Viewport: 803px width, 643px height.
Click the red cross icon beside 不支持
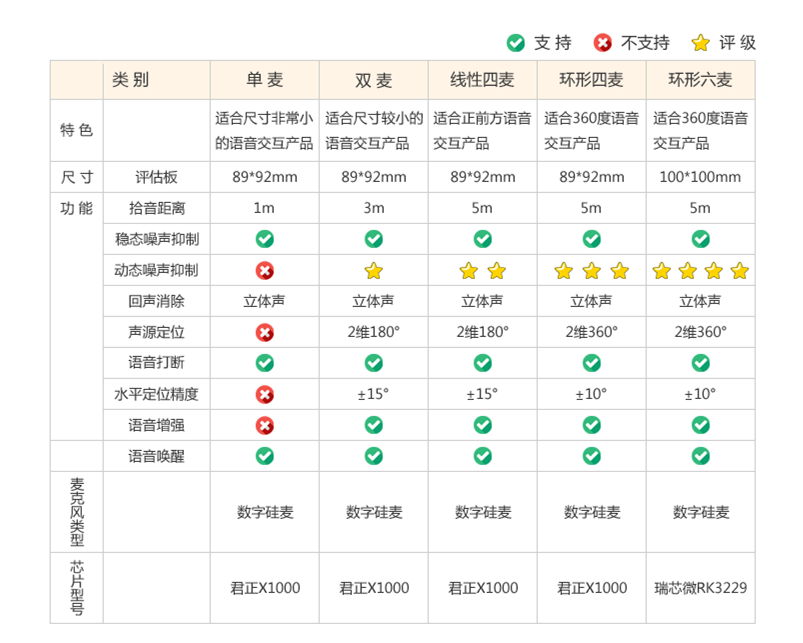point(602,42)
